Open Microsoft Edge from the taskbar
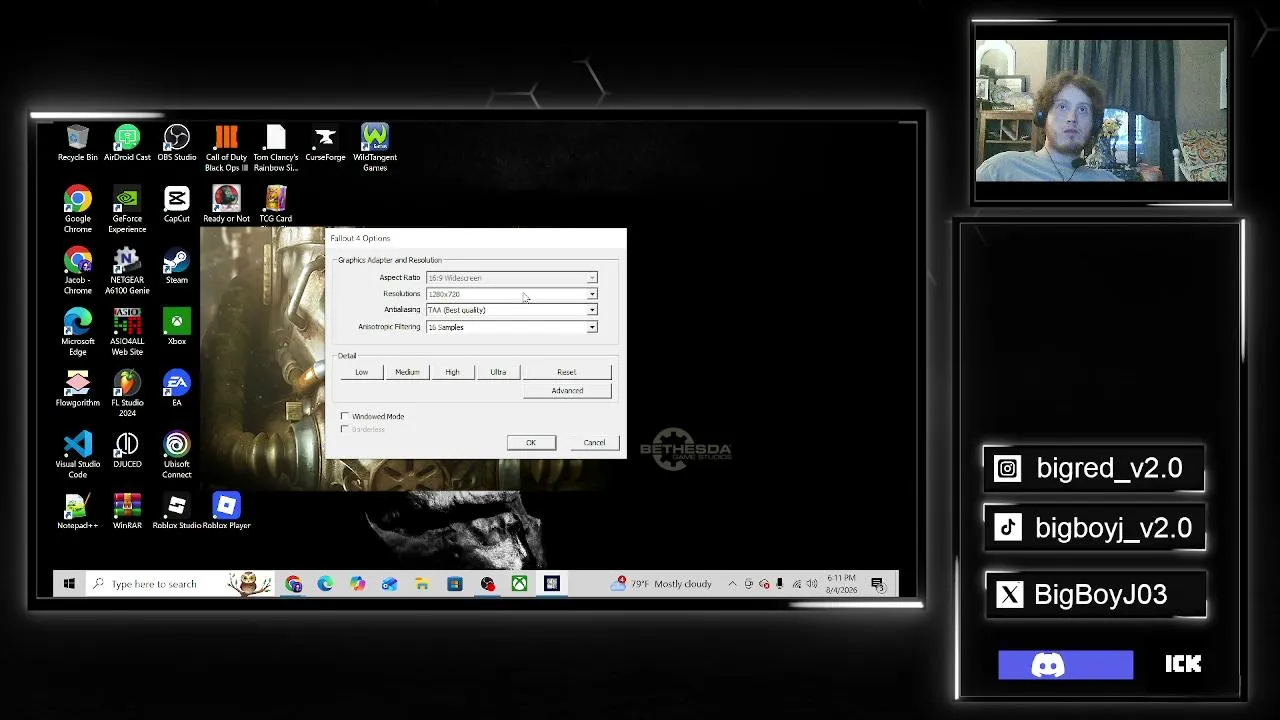 tap(325, 584)
